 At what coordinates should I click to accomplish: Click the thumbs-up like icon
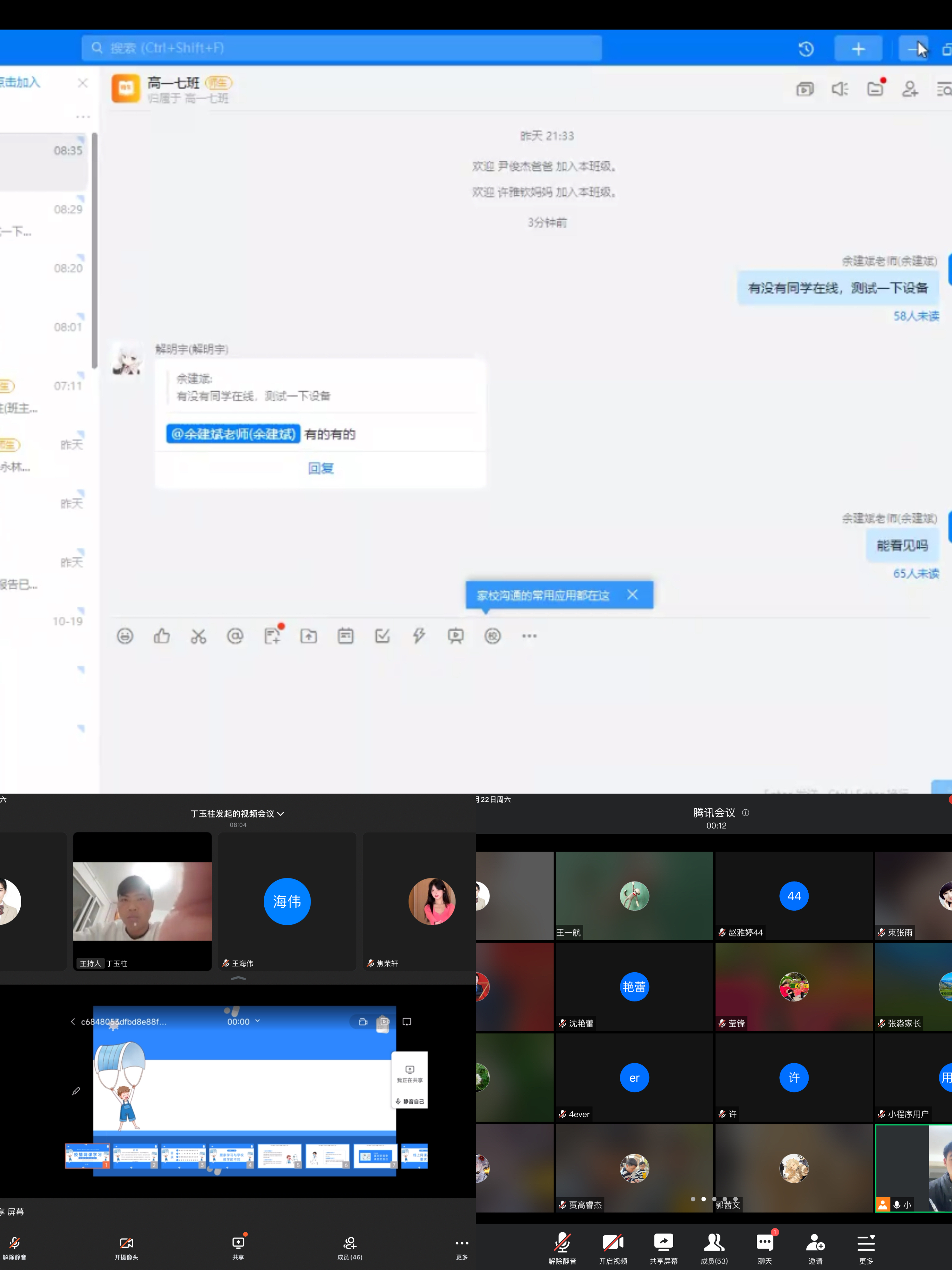click(x=162, y=636)
